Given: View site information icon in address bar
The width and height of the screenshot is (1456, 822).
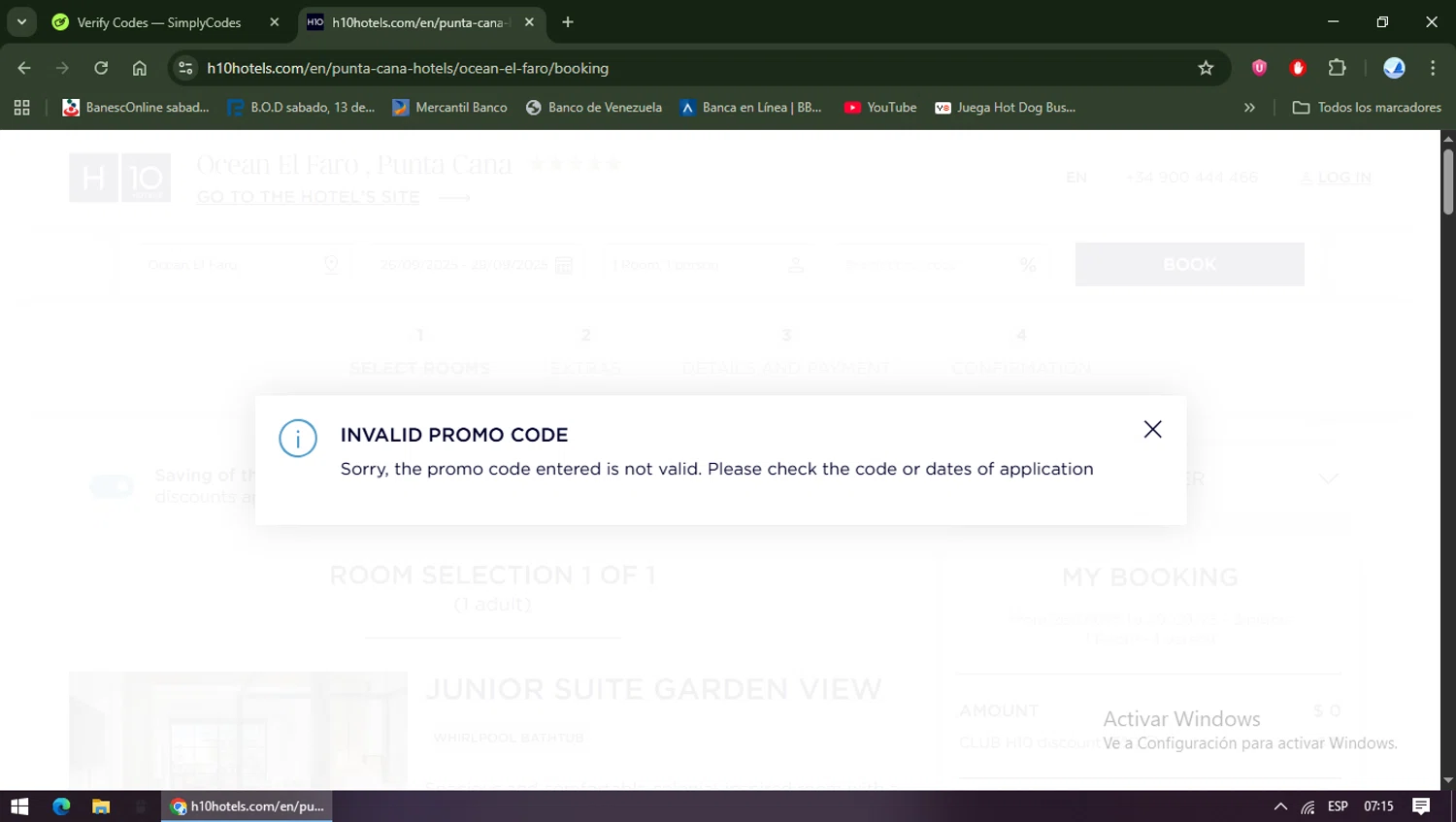Looking at the screenshot, I should [185, 68].
